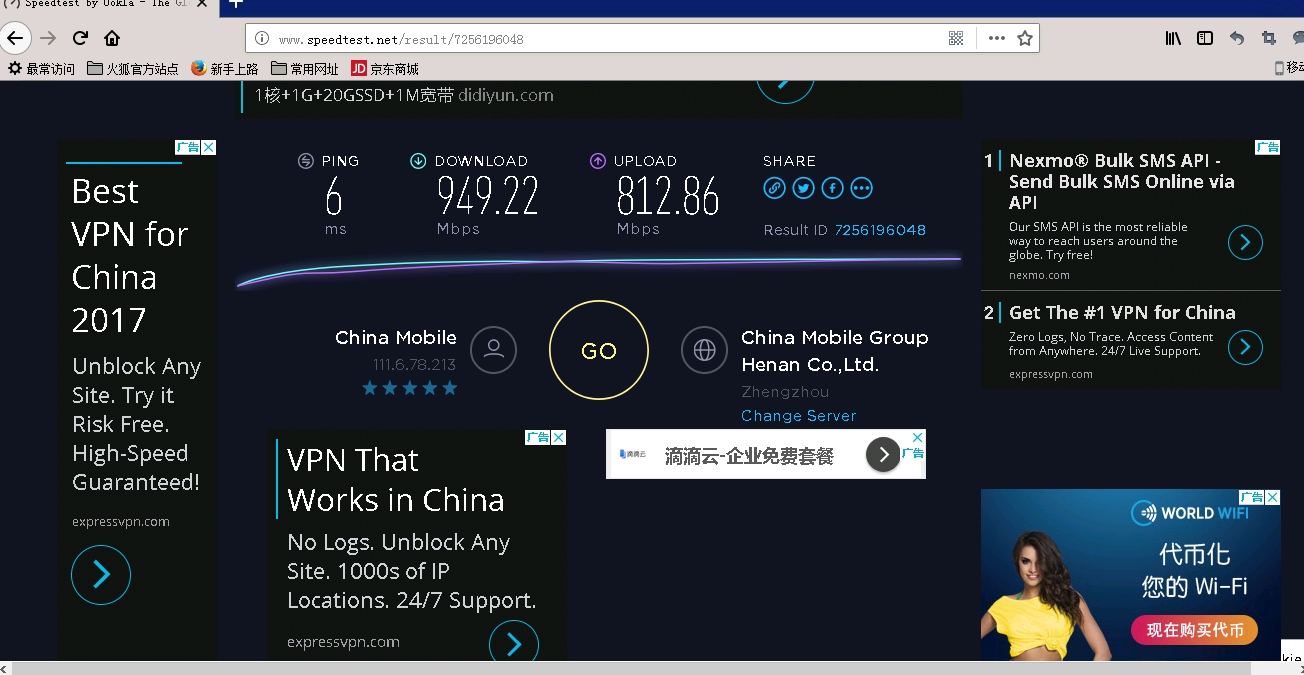The height and width of the screenshot is (675, 1304).
Task: Reload the Speedtest page
Action: 80,38
